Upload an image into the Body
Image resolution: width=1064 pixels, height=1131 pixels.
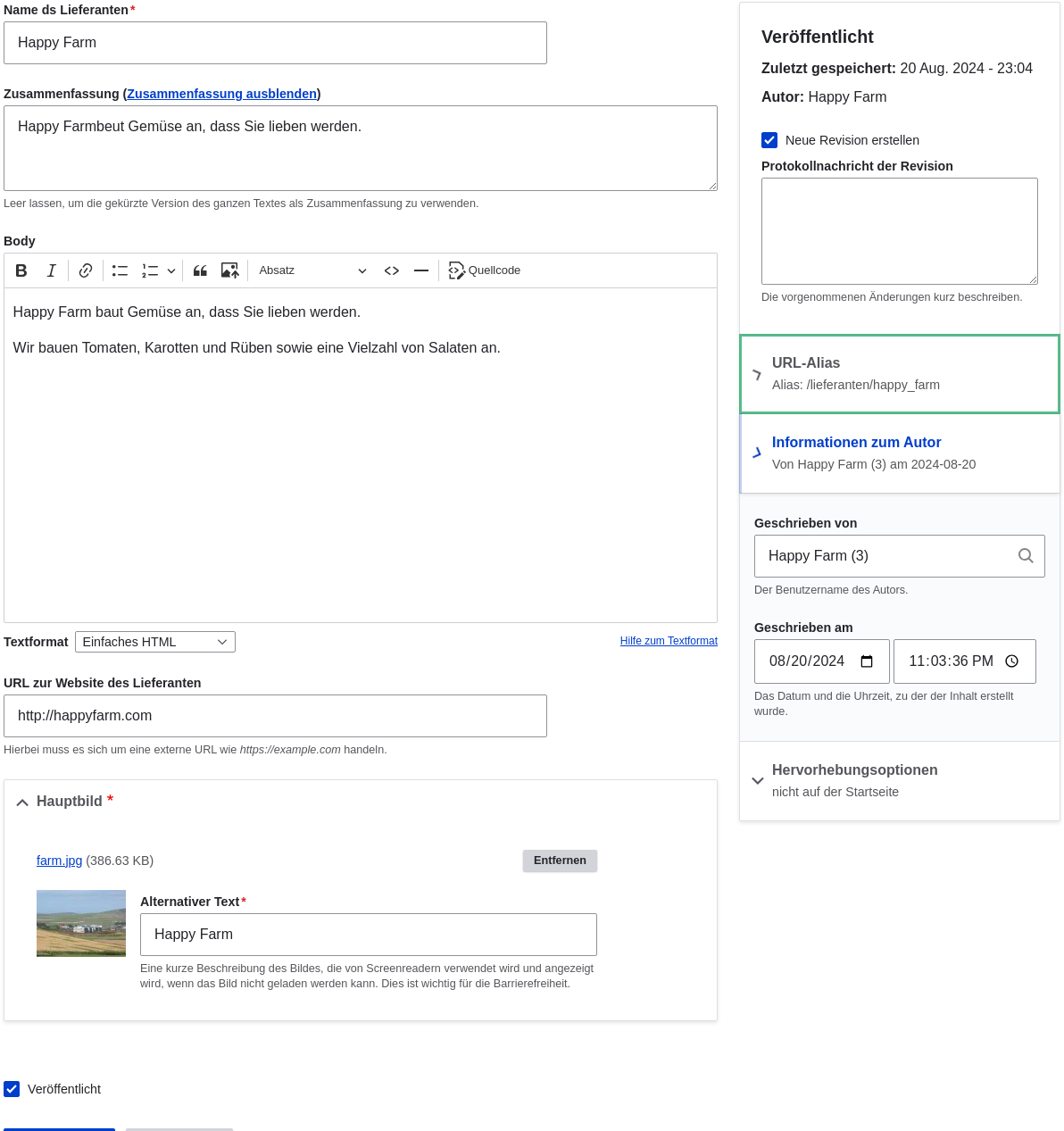[230, 270]
